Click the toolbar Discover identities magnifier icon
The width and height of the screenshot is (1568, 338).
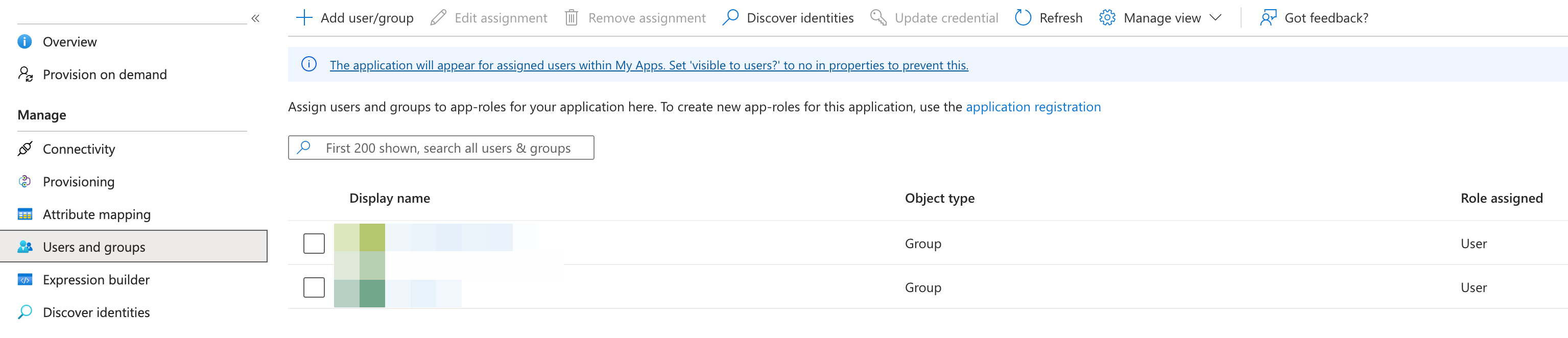pos(730,18)
